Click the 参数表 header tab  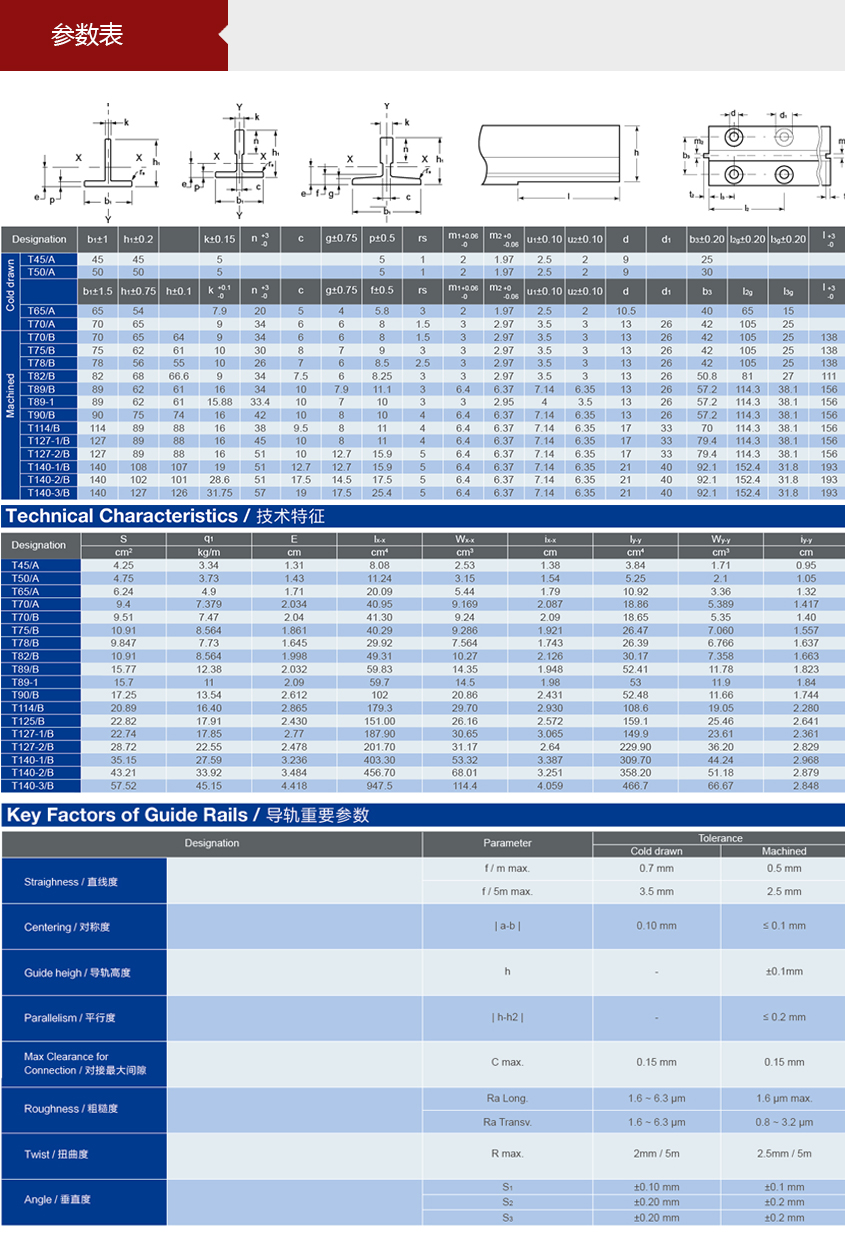[x=88, y=36]
